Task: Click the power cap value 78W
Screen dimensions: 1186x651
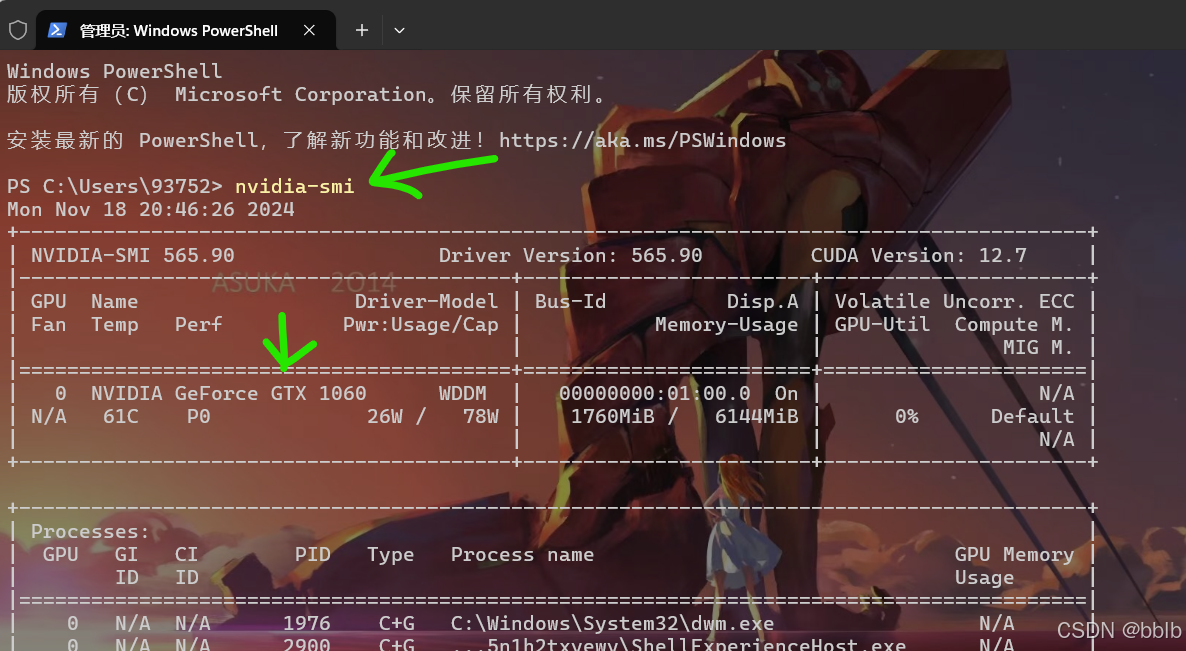Action: click(x=481, y=417)
